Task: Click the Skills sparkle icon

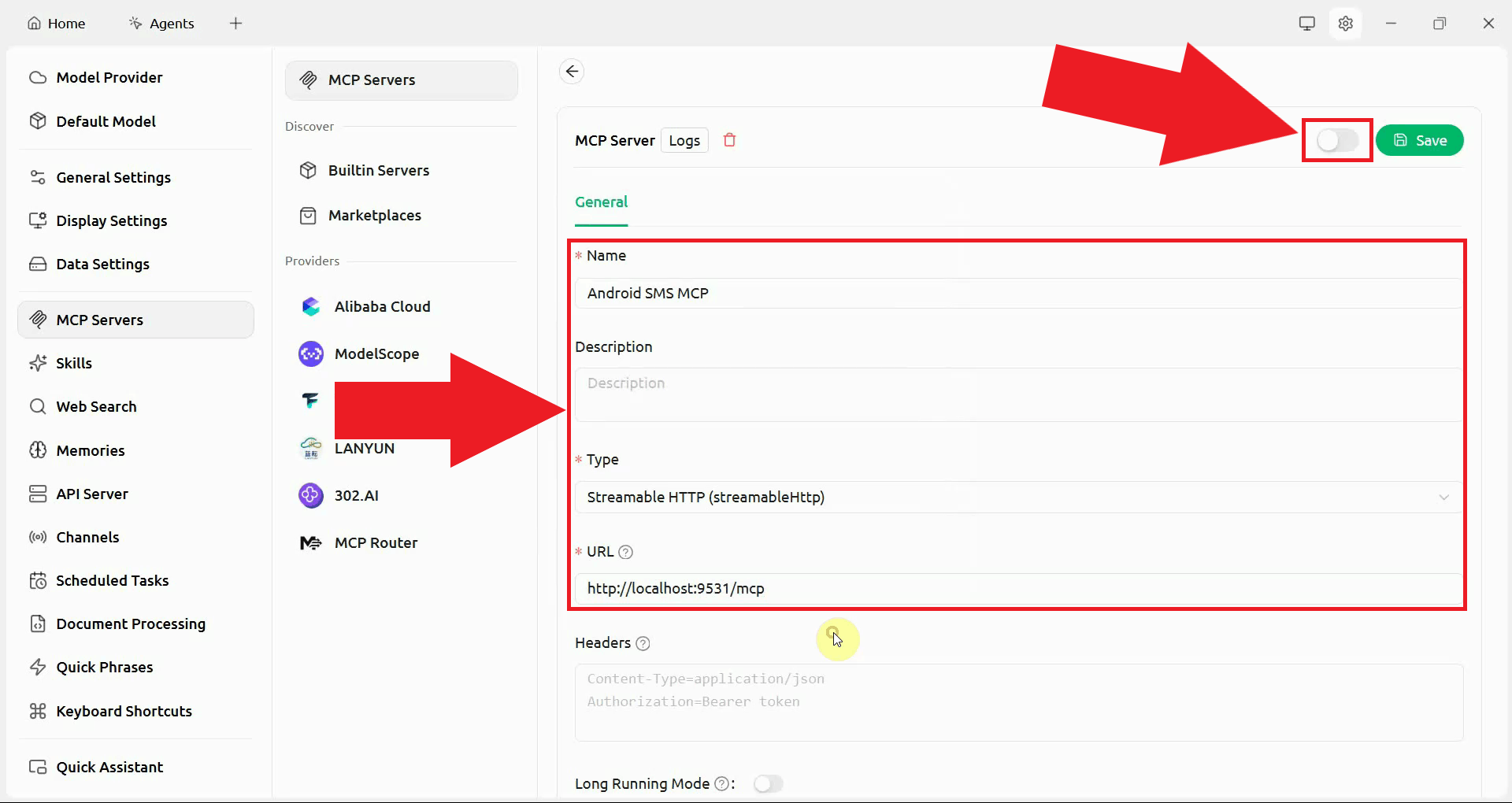Action: point(38,363)
